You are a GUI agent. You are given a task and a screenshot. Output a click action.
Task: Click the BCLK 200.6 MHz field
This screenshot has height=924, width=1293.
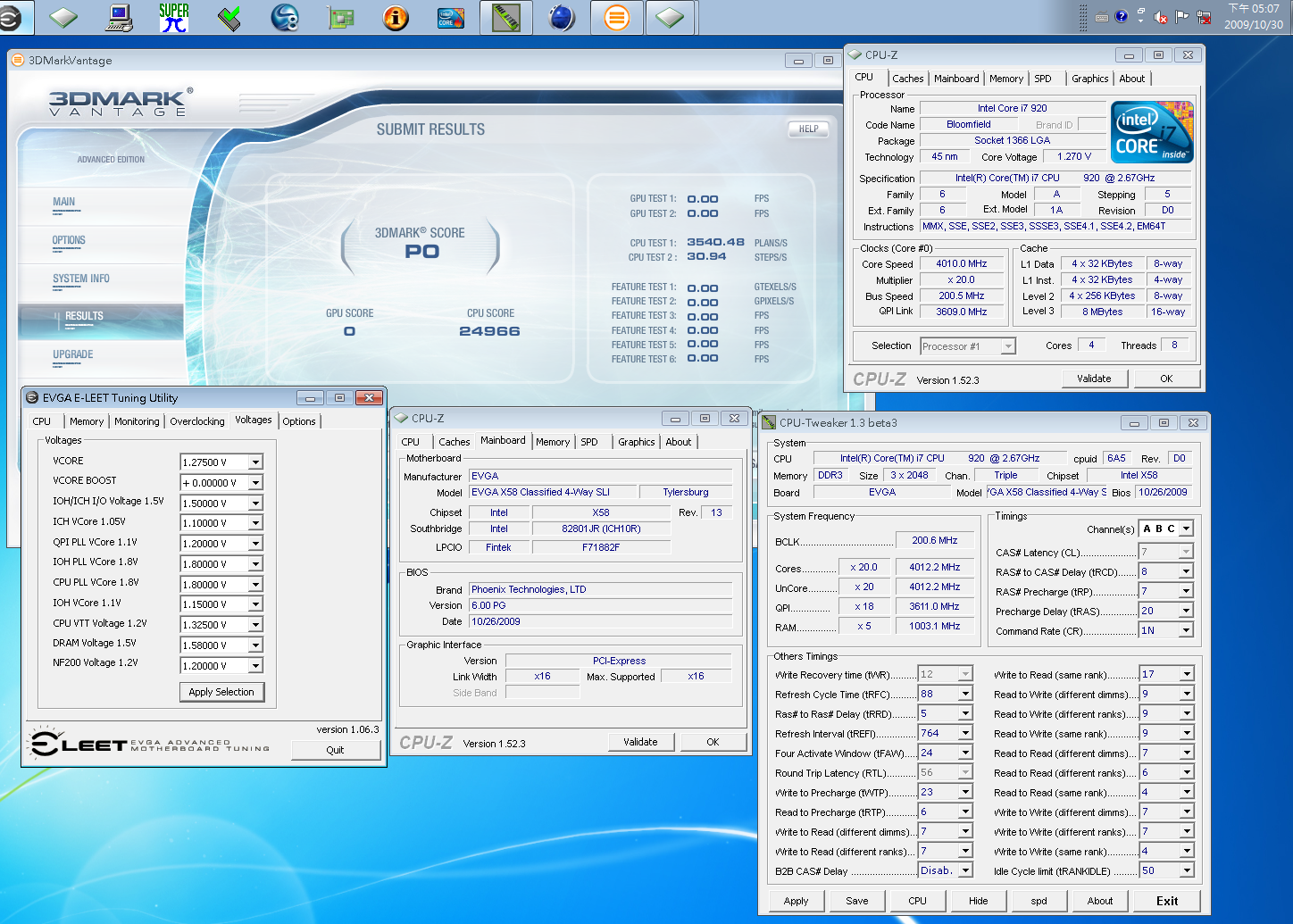coord(934,540)
